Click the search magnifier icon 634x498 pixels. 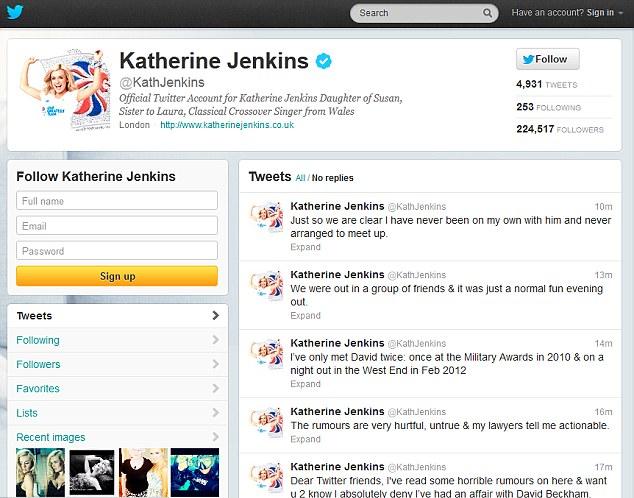(x=488, y=13)
